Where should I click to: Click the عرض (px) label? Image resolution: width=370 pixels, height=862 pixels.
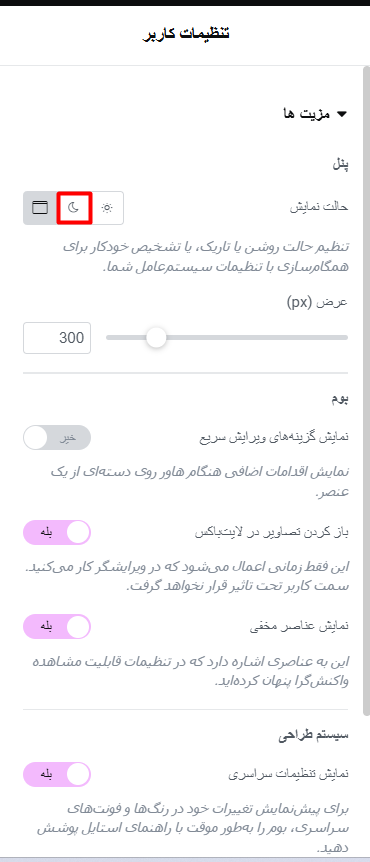318,302
